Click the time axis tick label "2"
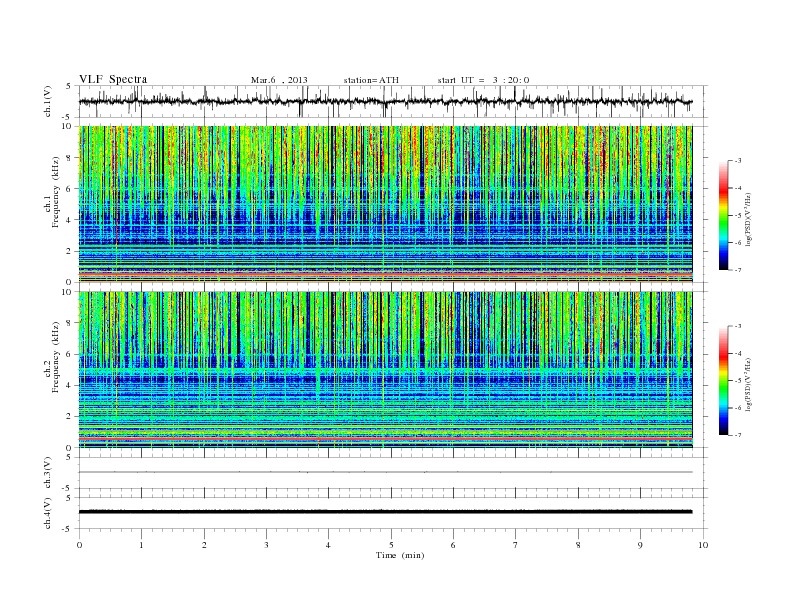Screen dimensions: 792x612 coord(204,545)
